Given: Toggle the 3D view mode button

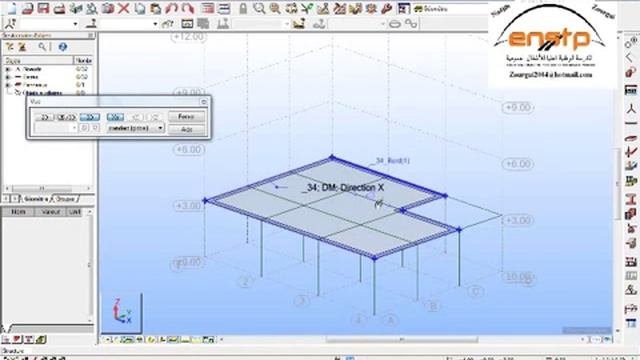Looking at the screenshot, I should pos(90,117).
